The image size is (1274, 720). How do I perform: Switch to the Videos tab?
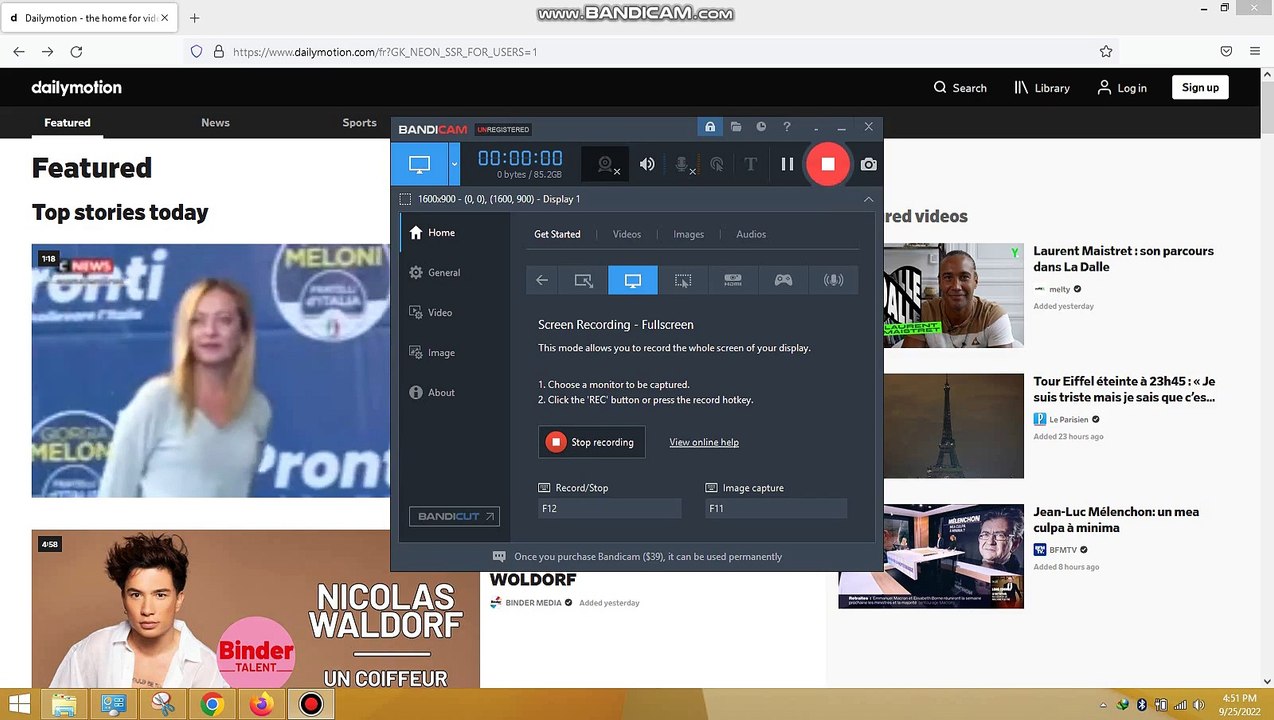point(627,234)
